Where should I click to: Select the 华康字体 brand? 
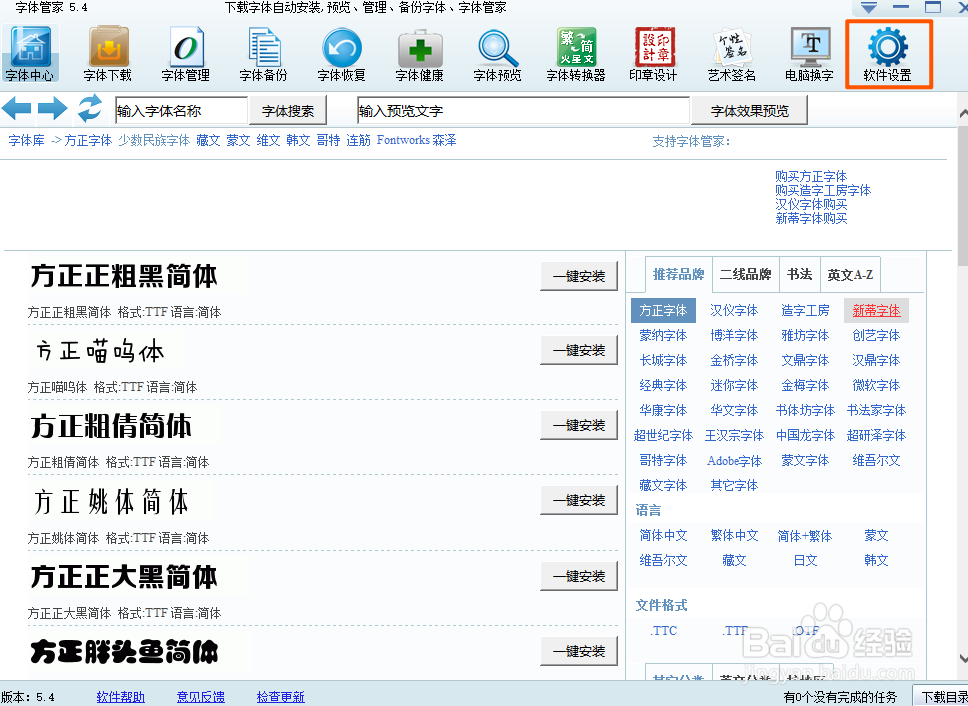[663, 410]
